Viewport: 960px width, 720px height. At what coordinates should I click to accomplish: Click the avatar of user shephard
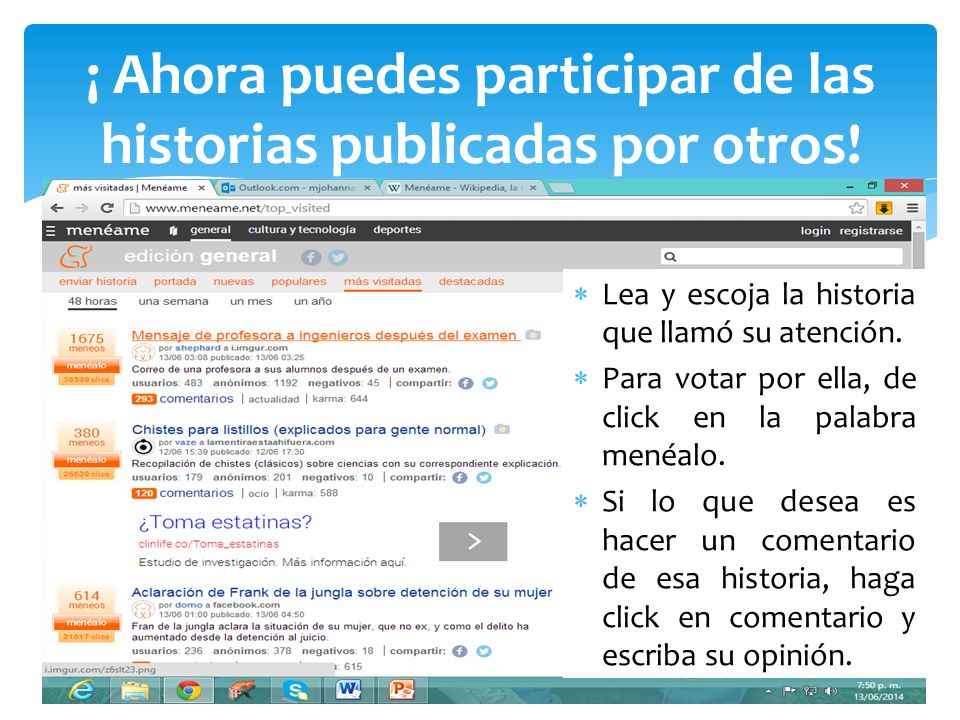143,353
